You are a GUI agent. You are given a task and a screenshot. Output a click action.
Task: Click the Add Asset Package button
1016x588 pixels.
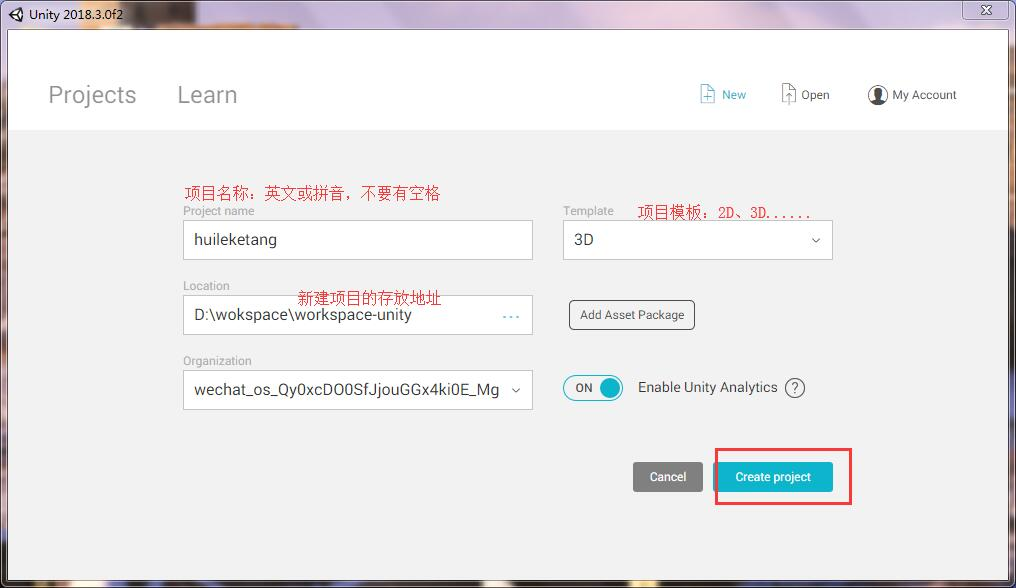(631, 315)
